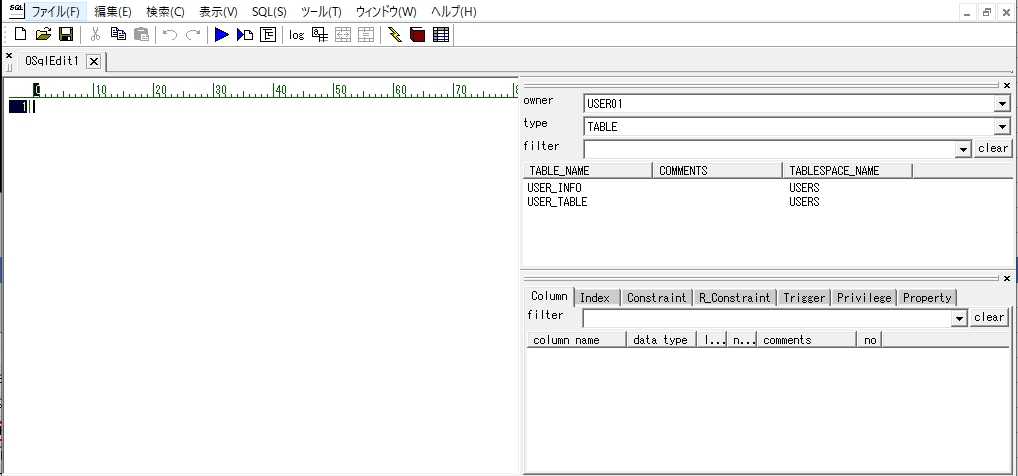1018x476 pixels.
Task: Open the ヘルプ(H) menu
Action: pyautogui.click(x=454, y=12)
